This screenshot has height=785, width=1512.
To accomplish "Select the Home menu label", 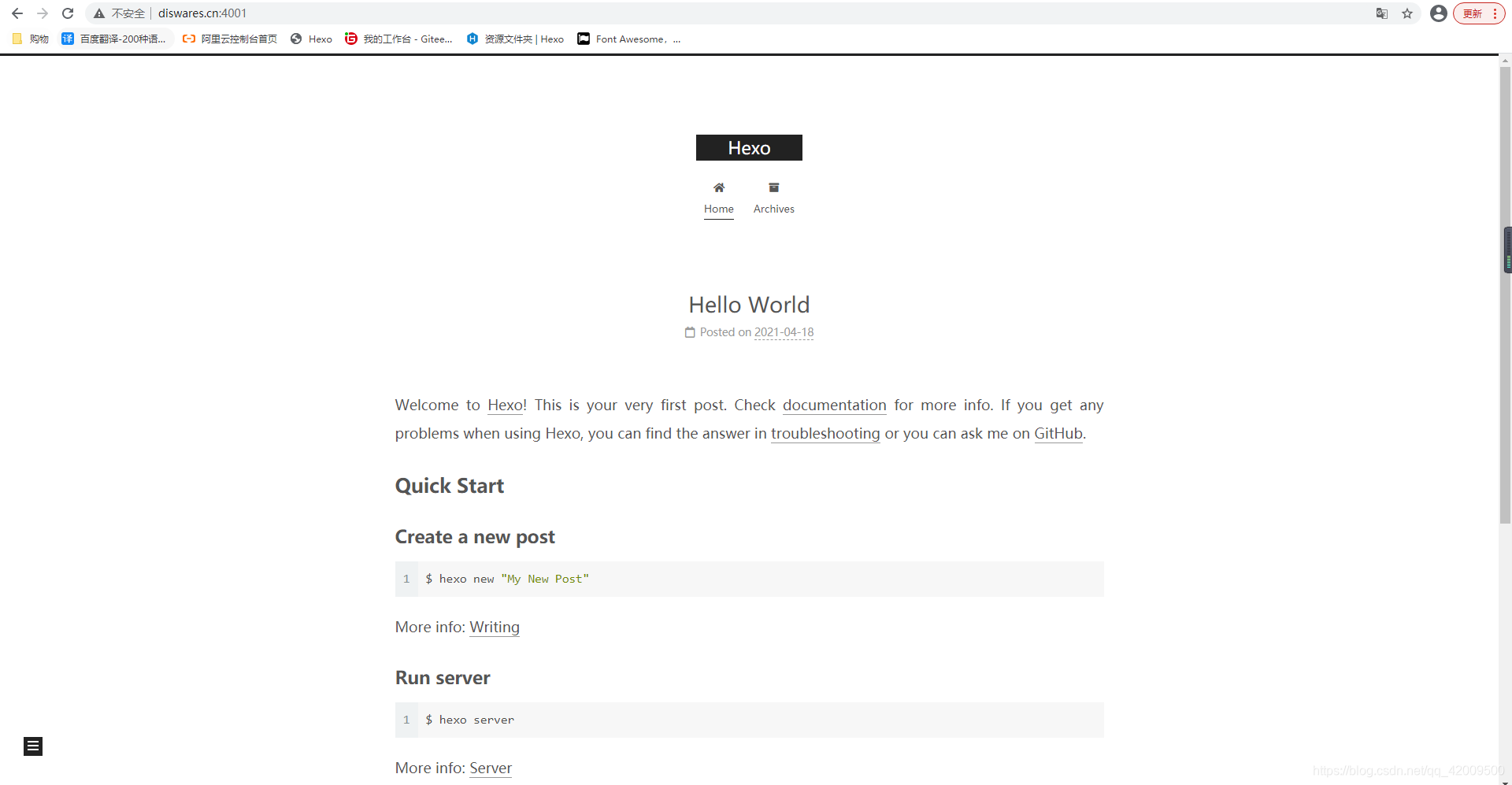I will pyautogui.click(x=719, y=209).
